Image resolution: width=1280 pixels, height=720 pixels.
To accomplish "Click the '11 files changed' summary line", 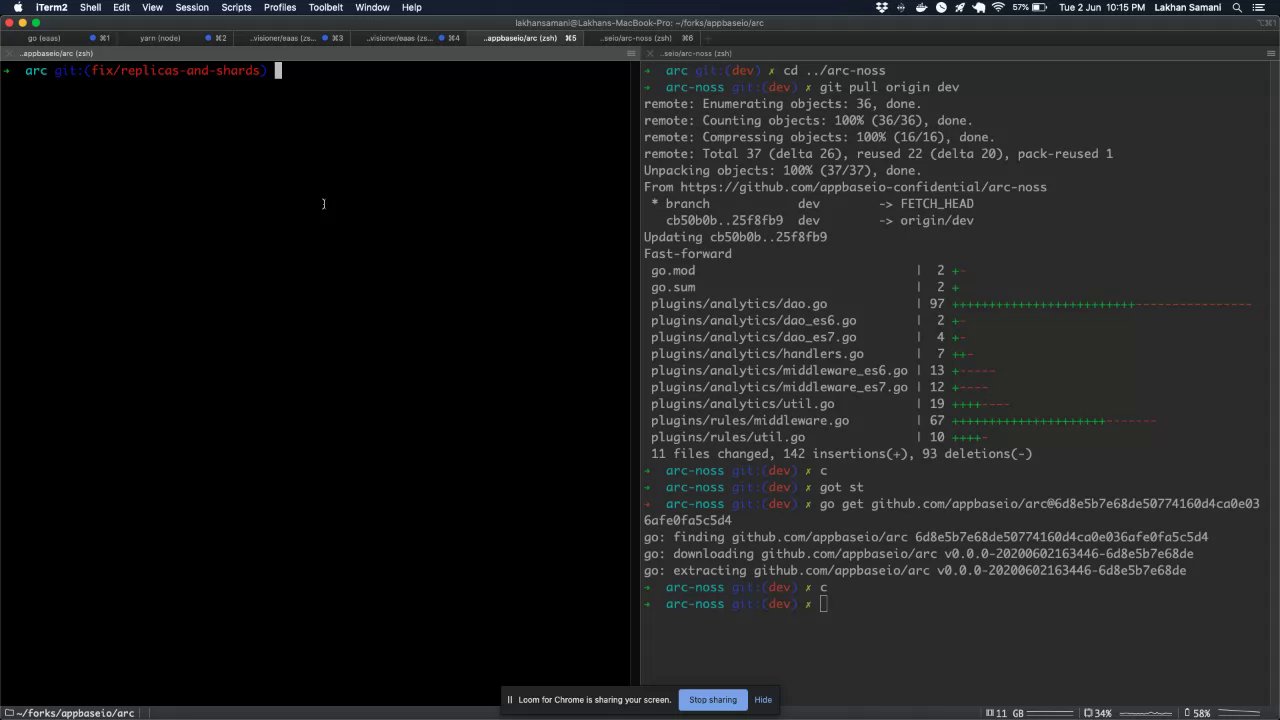I will click(841, 454).
